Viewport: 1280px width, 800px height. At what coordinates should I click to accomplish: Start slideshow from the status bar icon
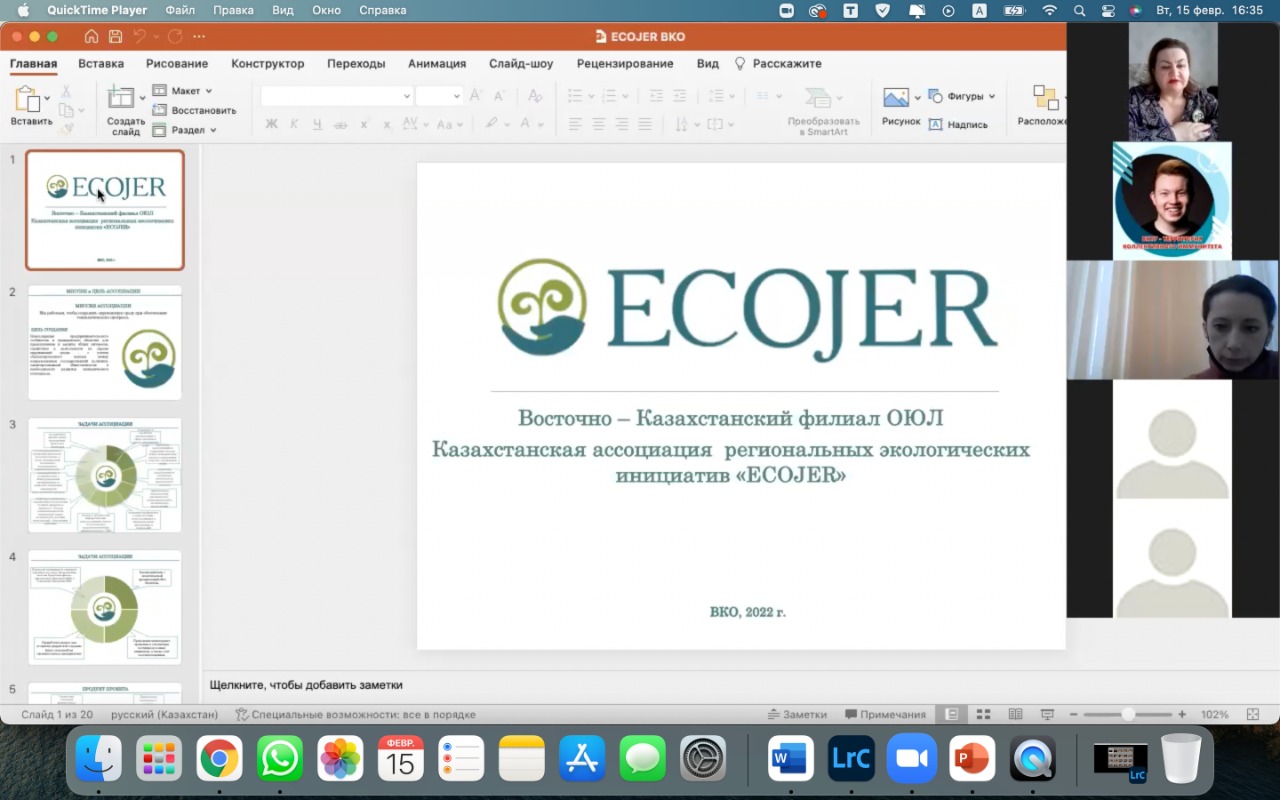(x=1047, y=715)
